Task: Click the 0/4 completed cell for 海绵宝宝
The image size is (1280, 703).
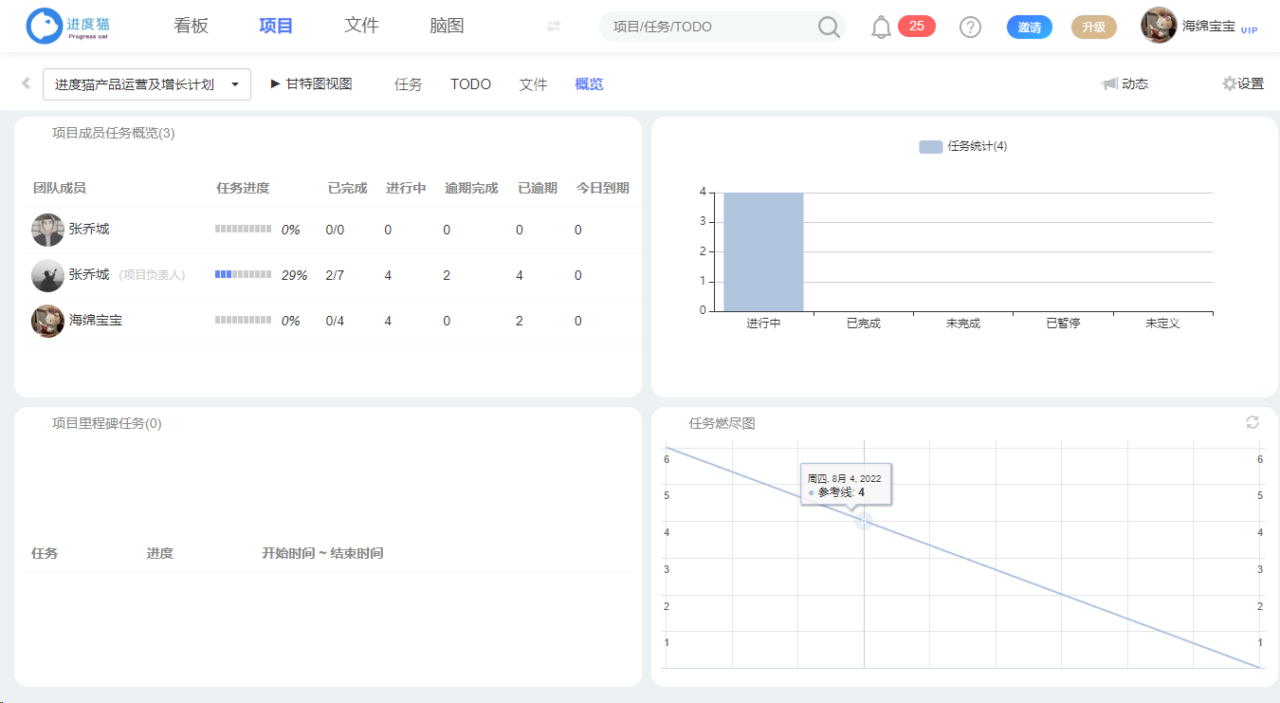Action: [x=335, y=321]
